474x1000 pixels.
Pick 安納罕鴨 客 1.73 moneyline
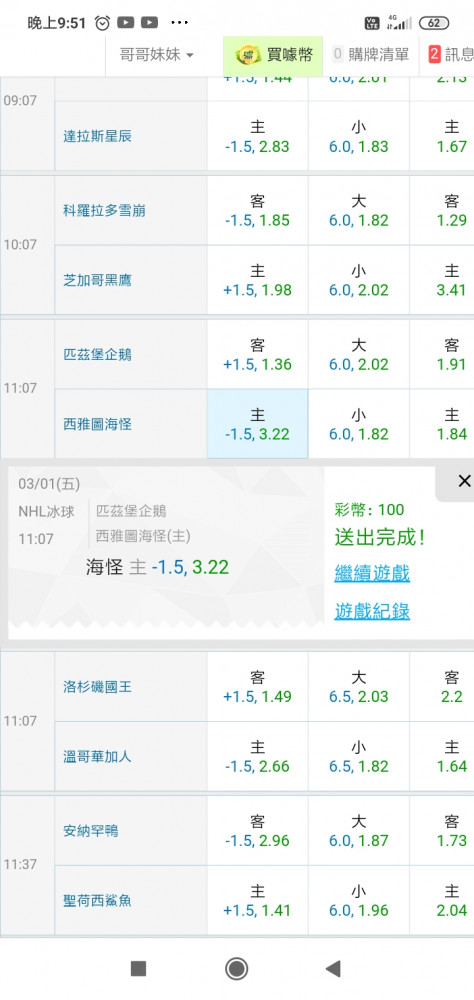[x=452, y=831]
